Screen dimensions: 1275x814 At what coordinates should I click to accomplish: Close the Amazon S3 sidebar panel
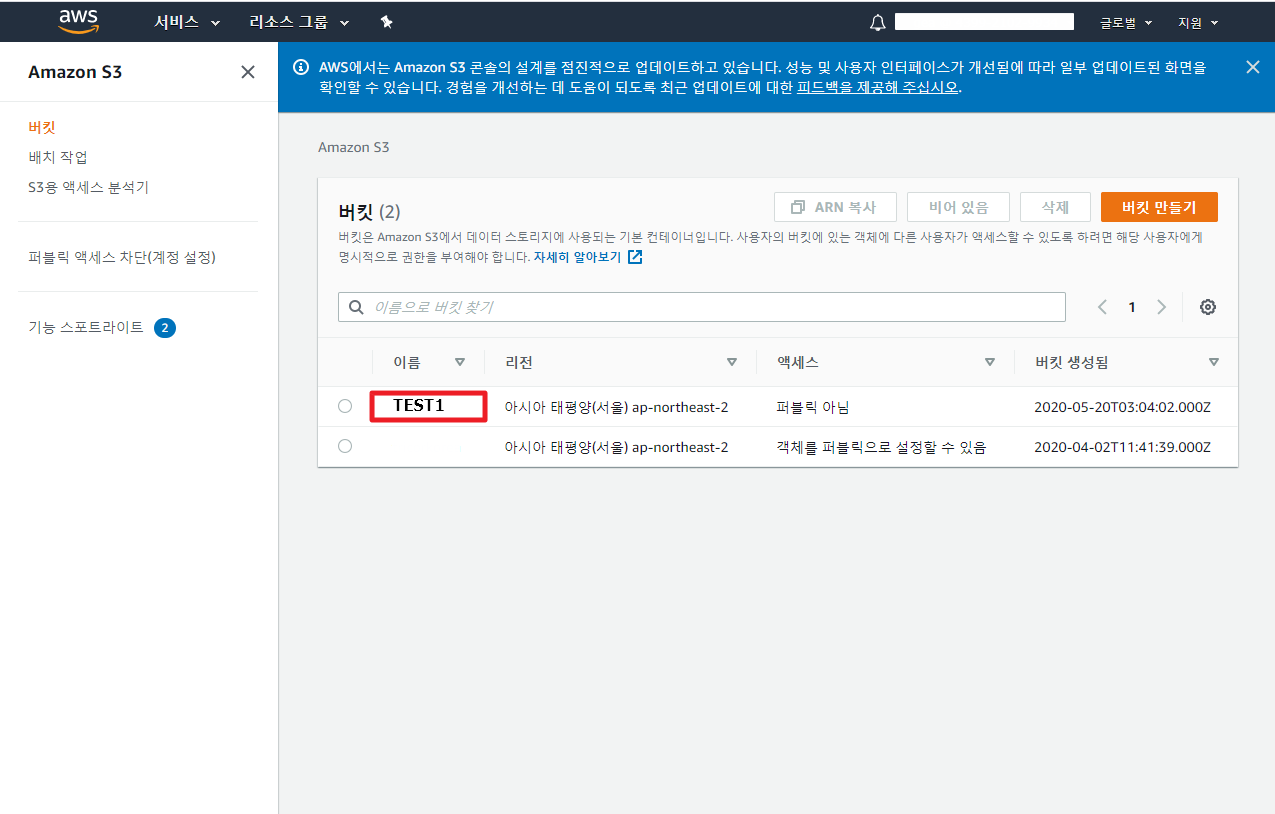pyautogui.click(x=248, y=72)
